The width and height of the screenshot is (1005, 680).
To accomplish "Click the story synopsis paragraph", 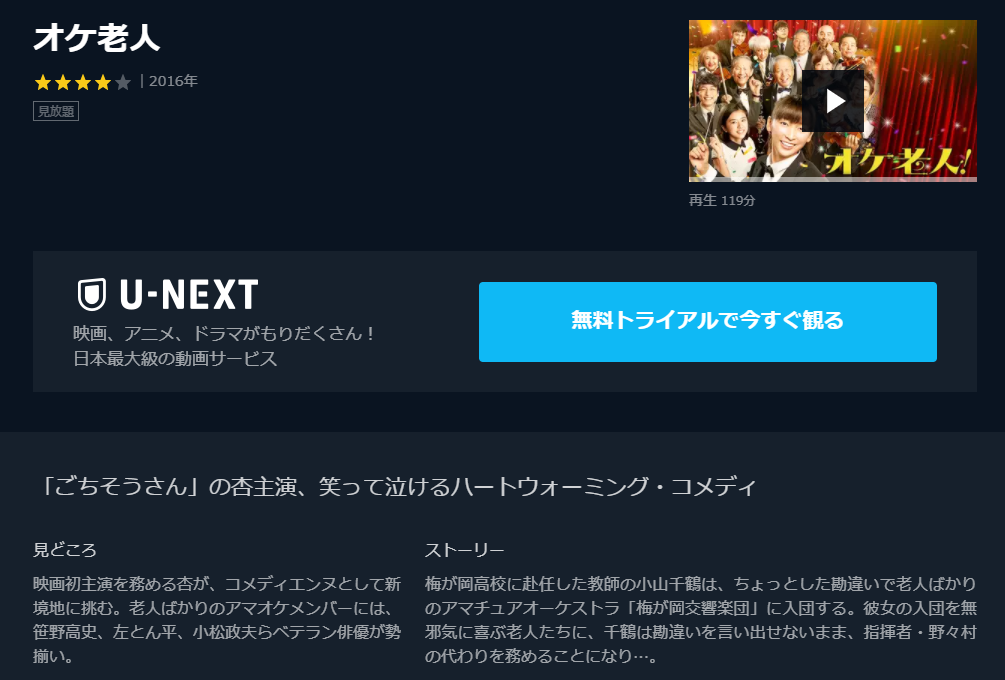I will pos(701,620).
